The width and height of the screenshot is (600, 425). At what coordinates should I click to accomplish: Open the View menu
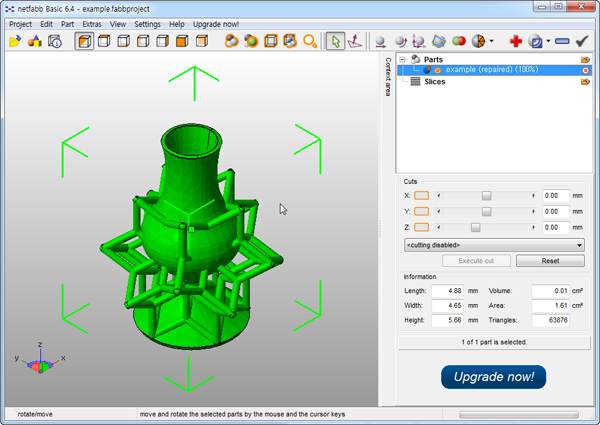coord(118,24)
